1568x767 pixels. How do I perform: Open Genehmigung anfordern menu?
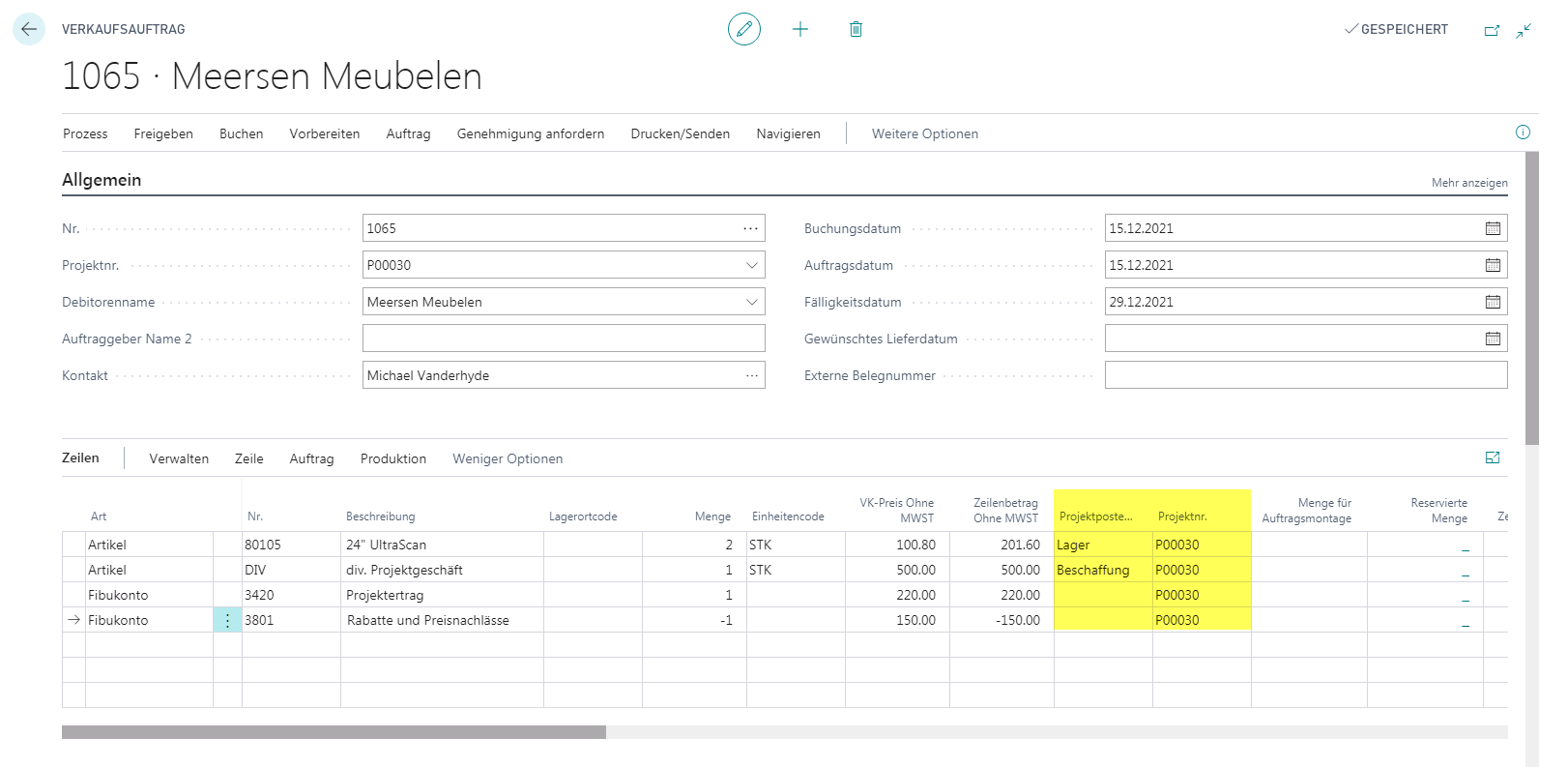pyautogui.click(x=531, y=133)
